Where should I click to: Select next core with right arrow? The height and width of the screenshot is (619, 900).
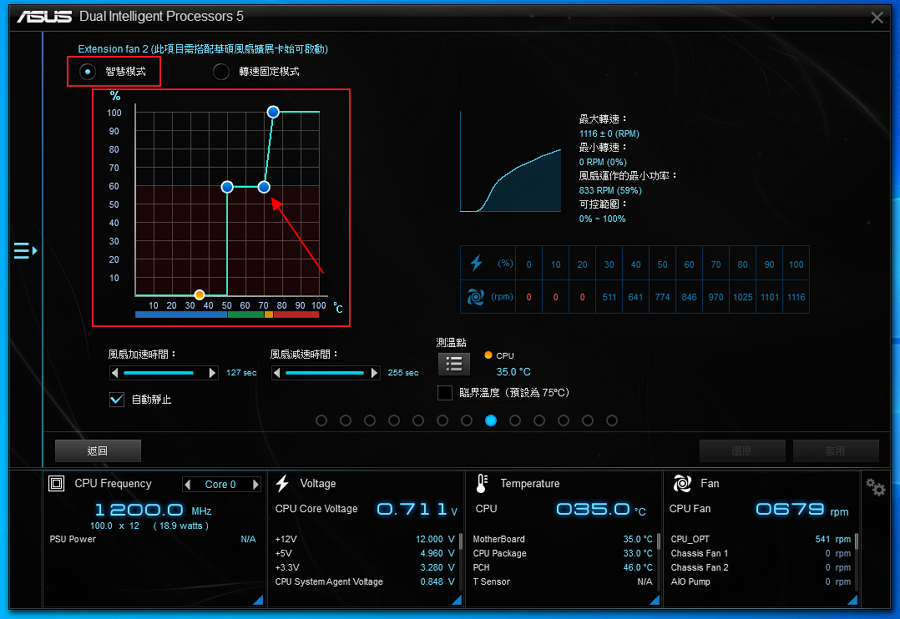click(x=255, y=484)
